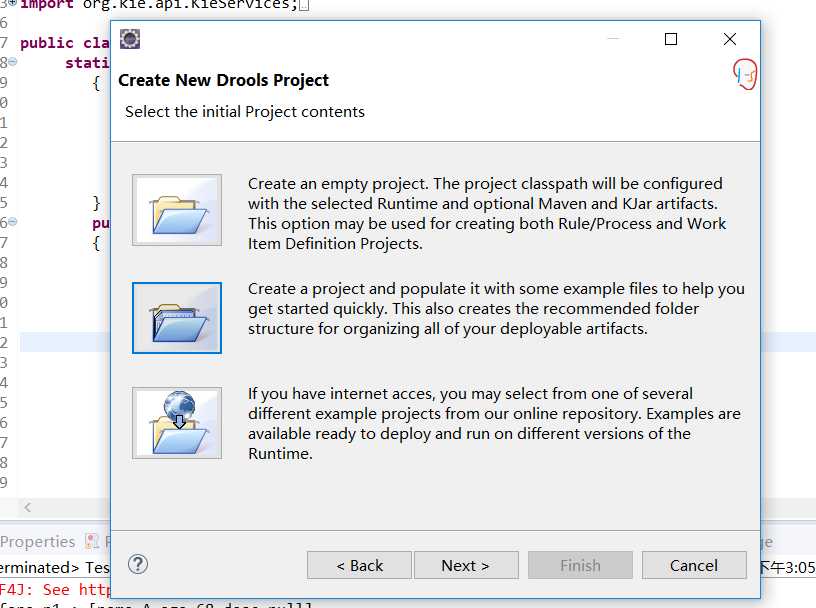Viewport: 816px width, 608px height.
Task: Click the 'public cla' code line in editor
Action: pos(65,43)
